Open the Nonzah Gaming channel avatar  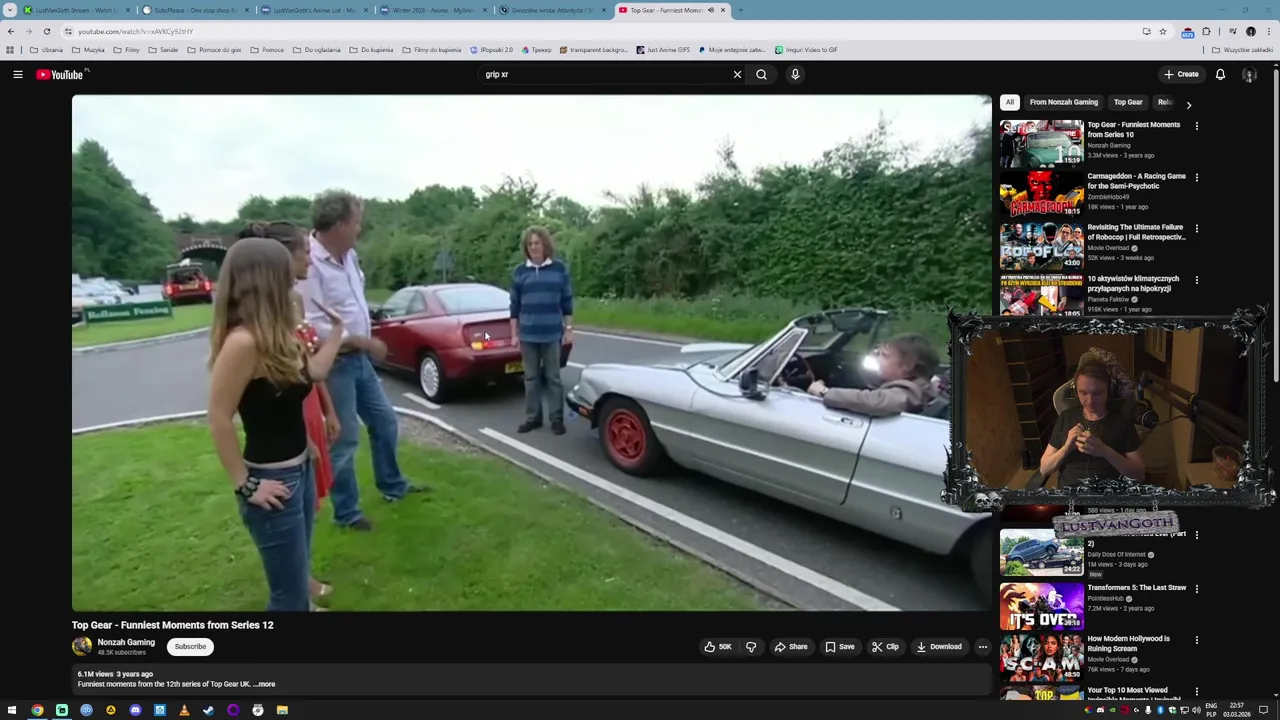click(x=81, y=646)
